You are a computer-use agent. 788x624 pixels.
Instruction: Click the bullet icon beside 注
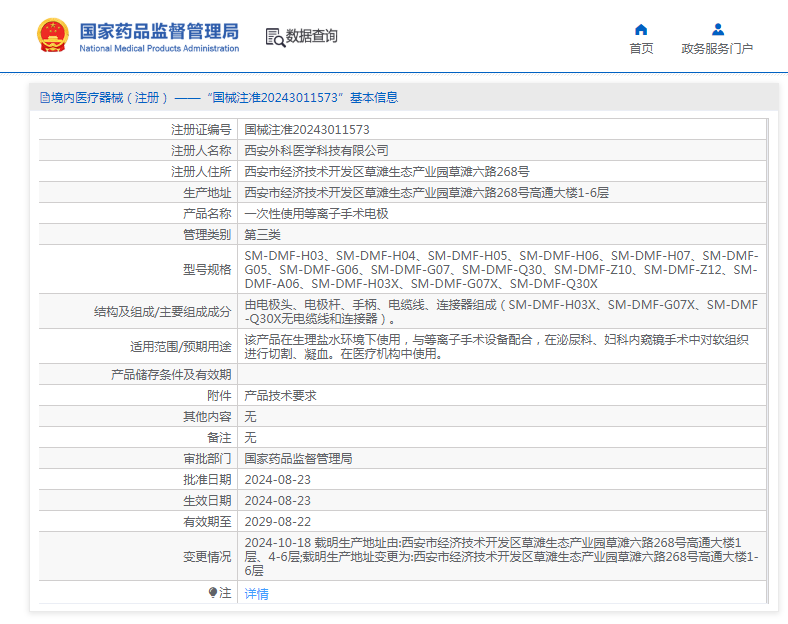click(x=213, y=593)
